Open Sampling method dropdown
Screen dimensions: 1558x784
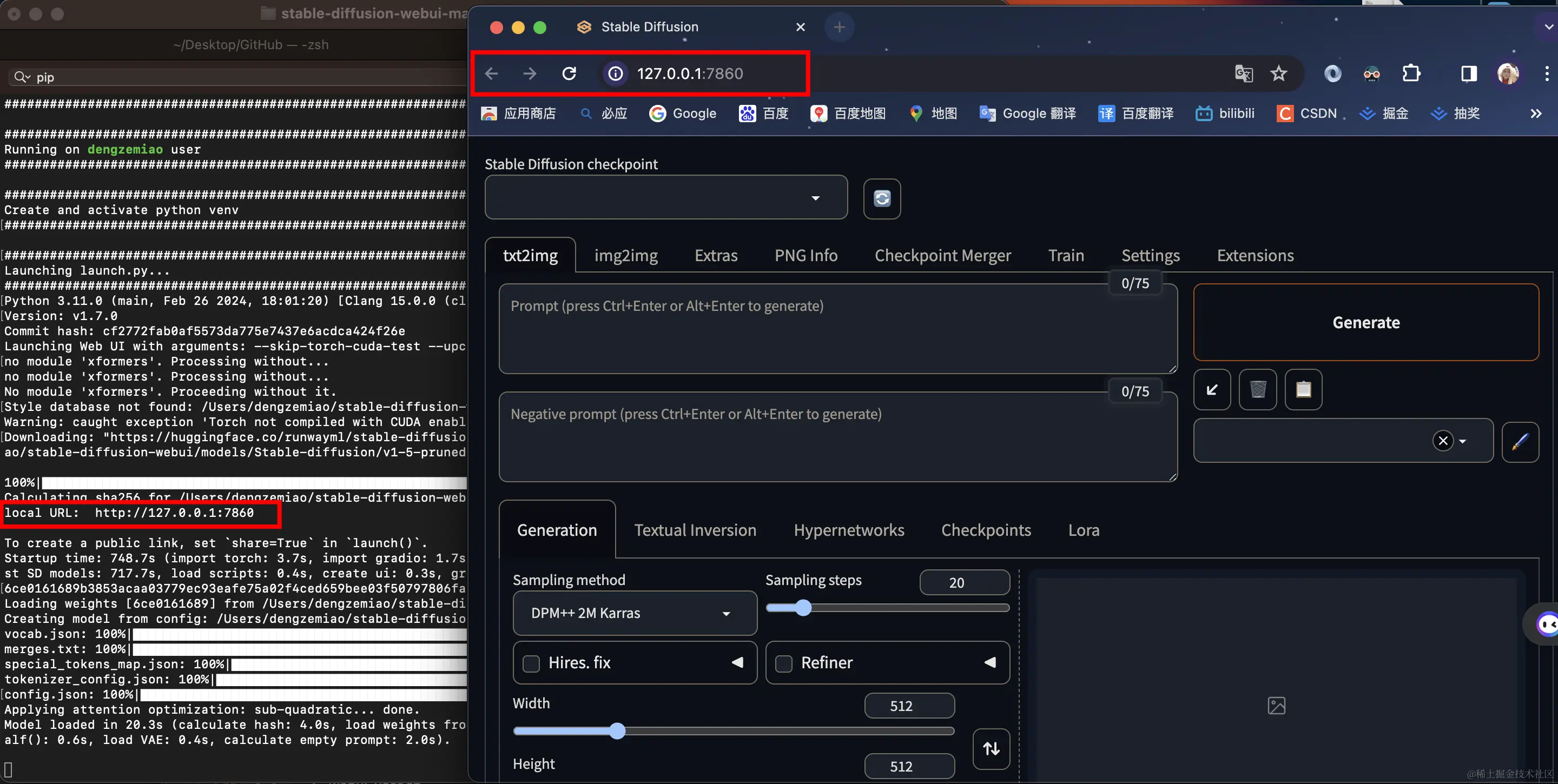click(x=634, y=613)
